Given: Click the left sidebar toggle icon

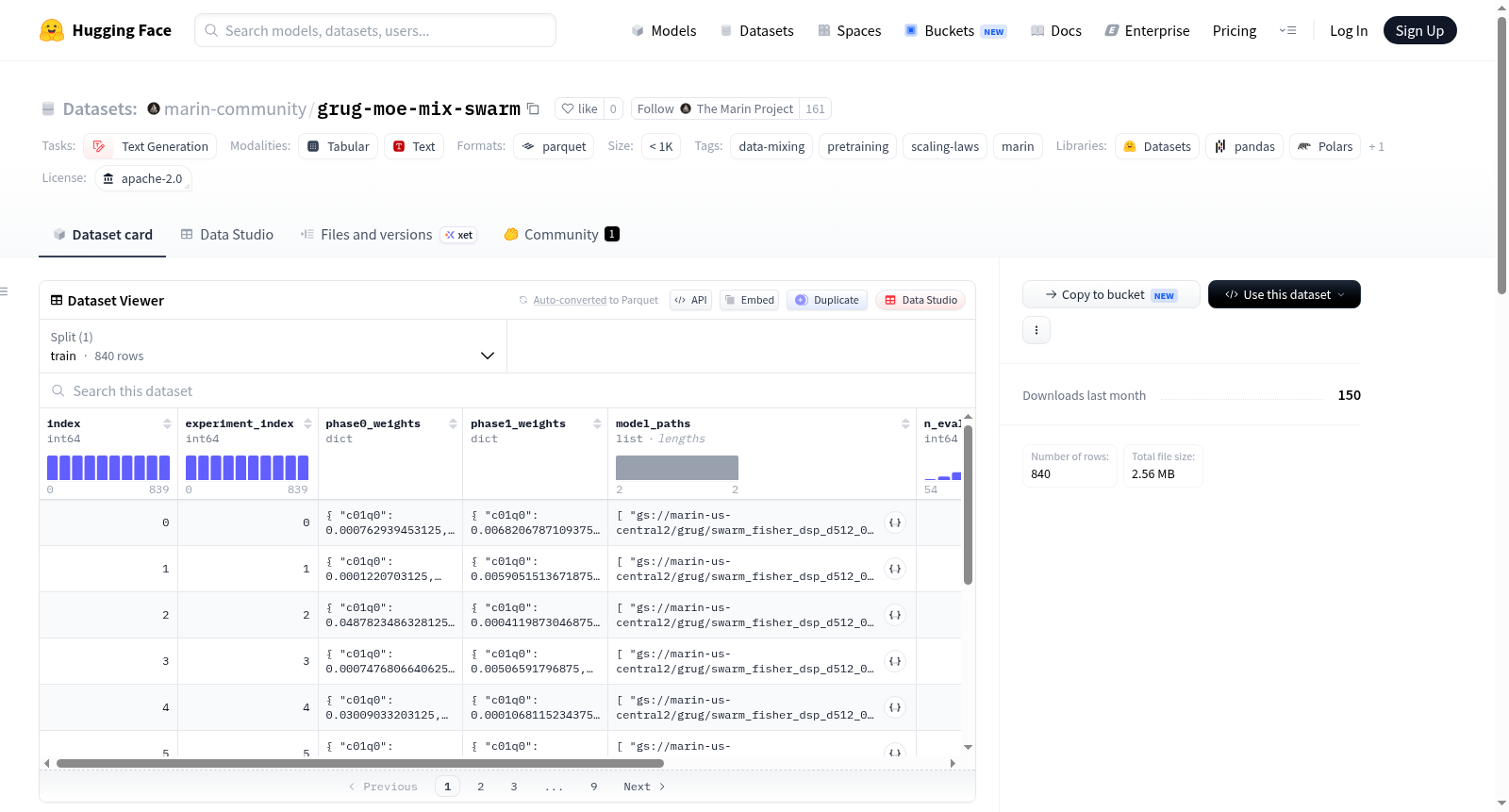Looking at the screenshot, I should tap(5, 291).
